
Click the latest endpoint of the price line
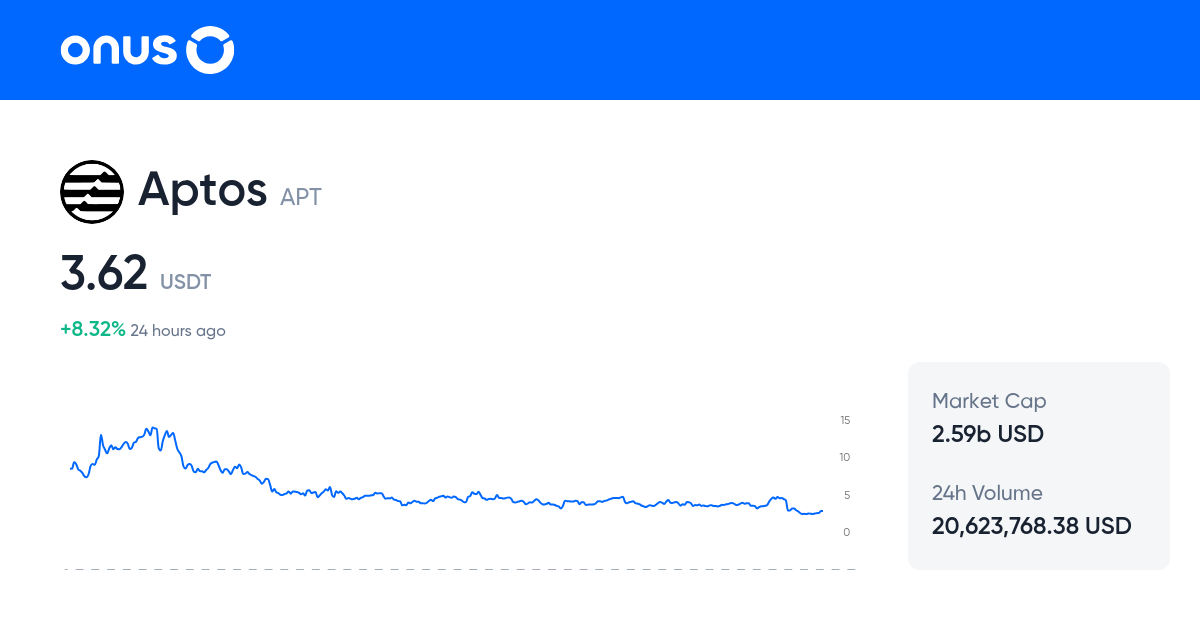point(822,510)
